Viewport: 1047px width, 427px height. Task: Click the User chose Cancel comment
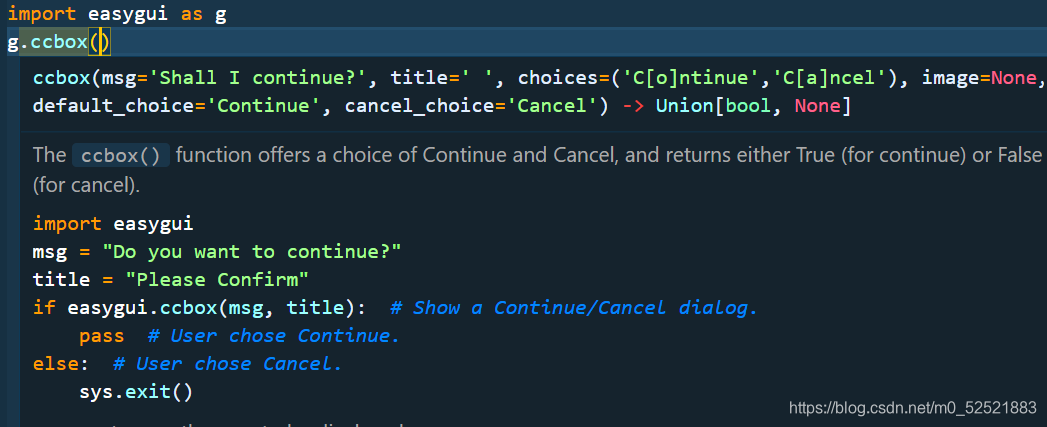[x=227, y=364]
